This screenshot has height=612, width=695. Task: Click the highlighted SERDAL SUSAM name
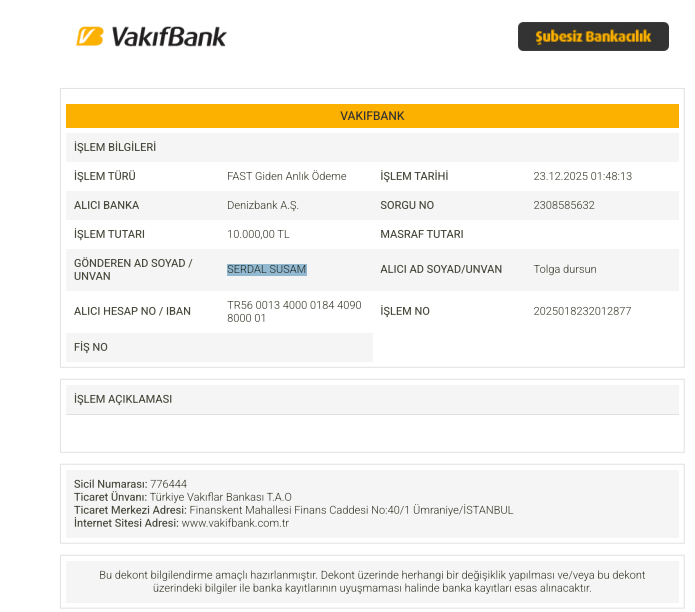pyautogui.click(x=266, y=269)
